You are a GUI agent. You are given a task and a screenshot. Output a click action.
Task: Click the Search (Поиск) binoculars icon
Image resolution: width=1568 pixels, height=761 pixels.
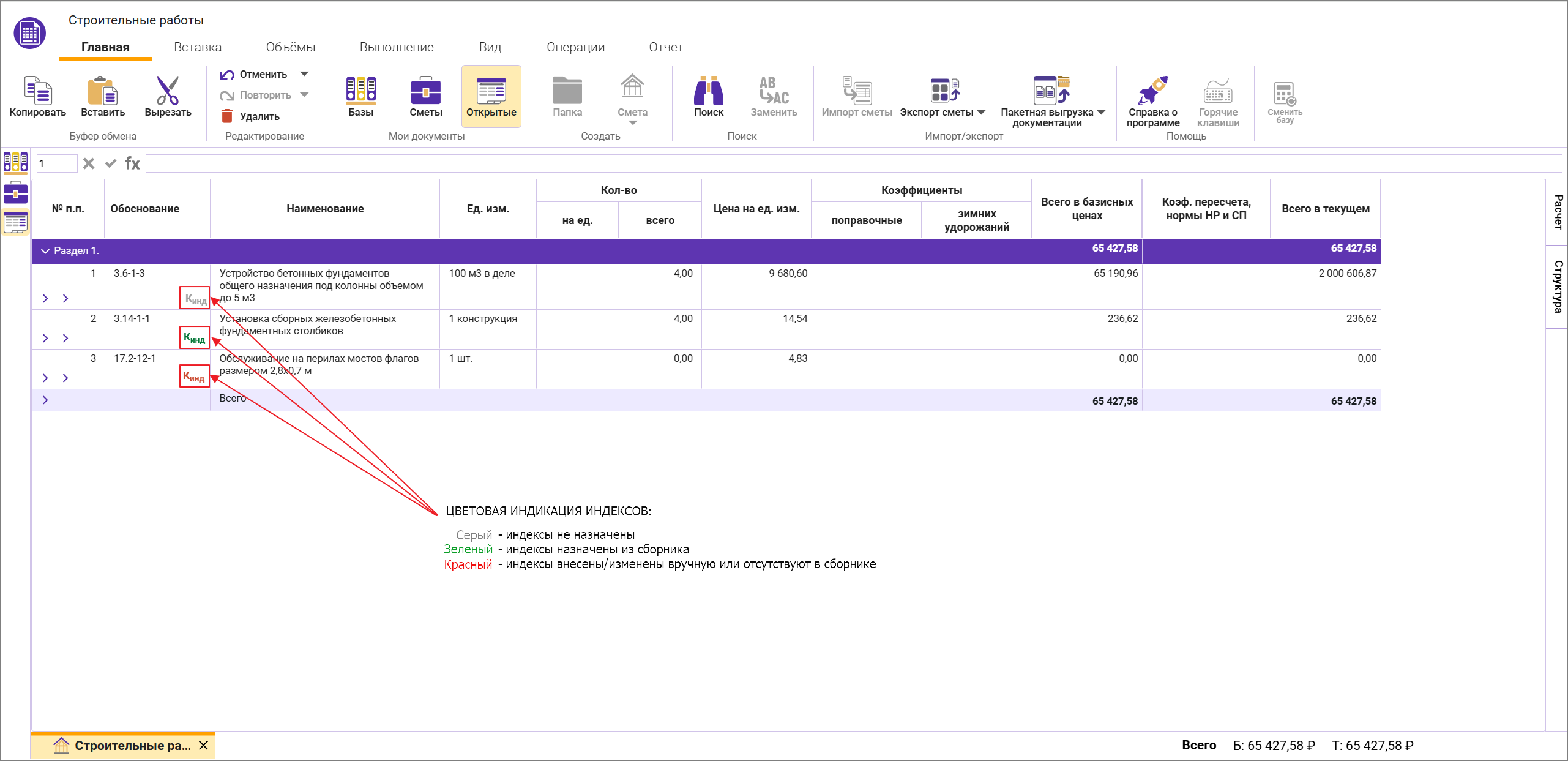708,91
